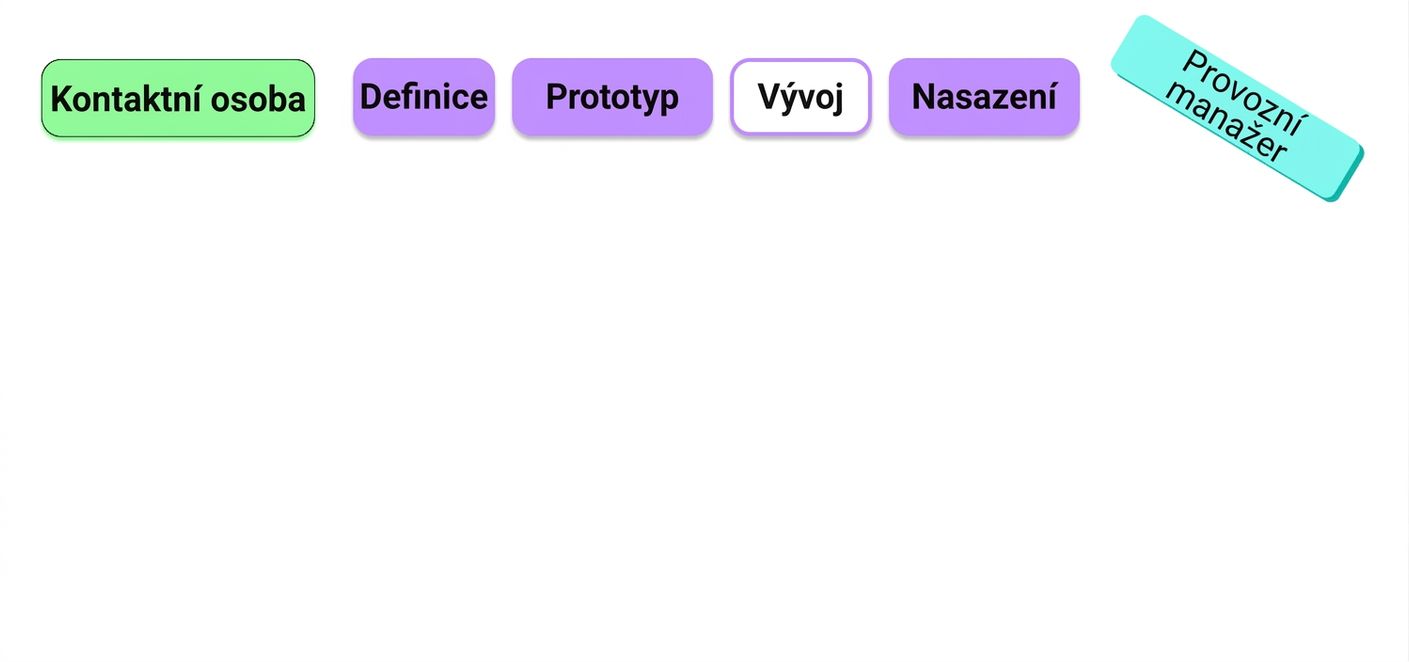The width and height of the screenshot is (1409, 662).
Task: Tap the purple Nasazení box
Action: coord(984,97)
